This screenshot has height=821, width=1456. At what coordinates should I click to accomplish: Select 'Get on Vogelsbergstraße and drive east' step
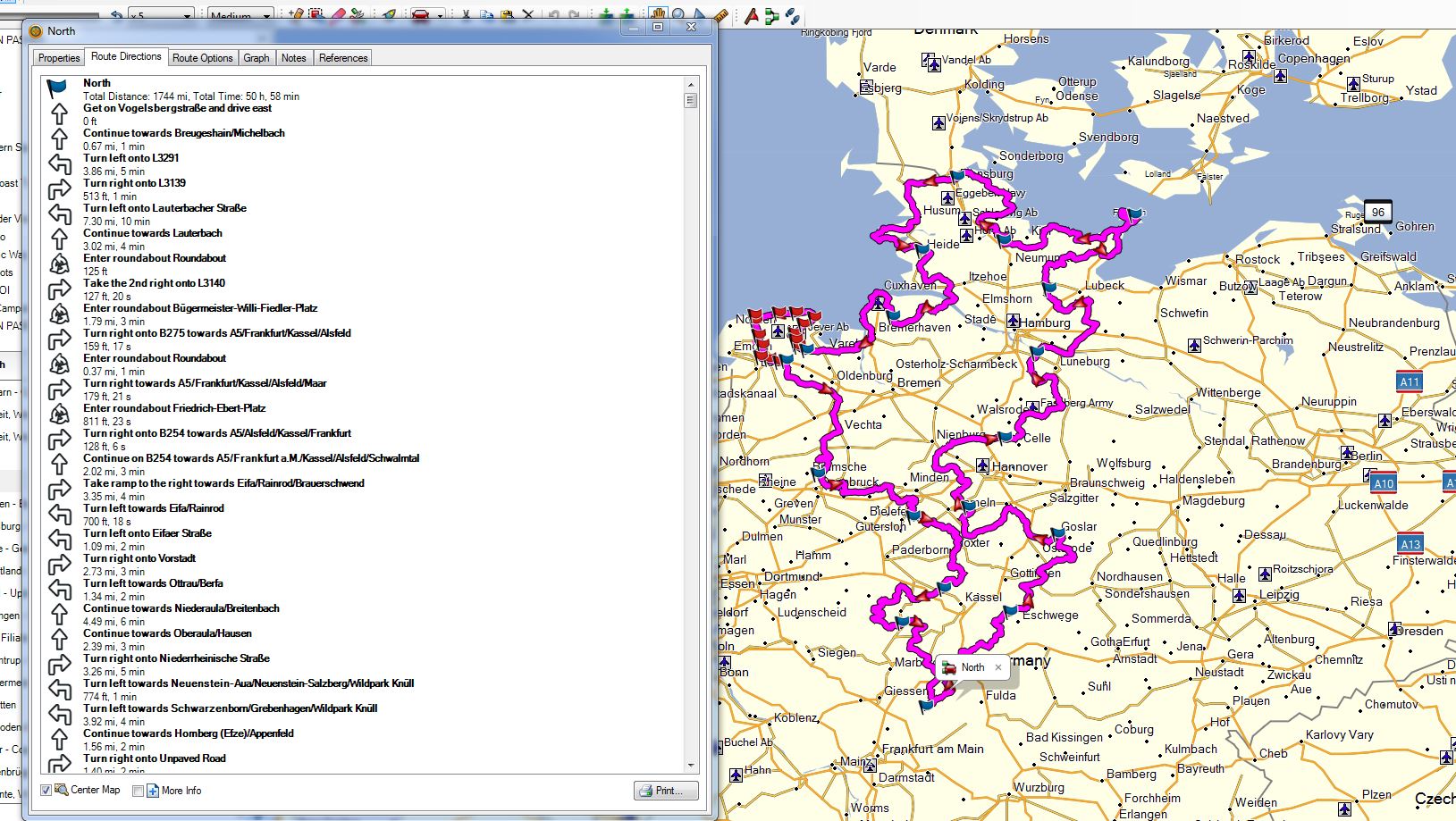pos(178,108)
